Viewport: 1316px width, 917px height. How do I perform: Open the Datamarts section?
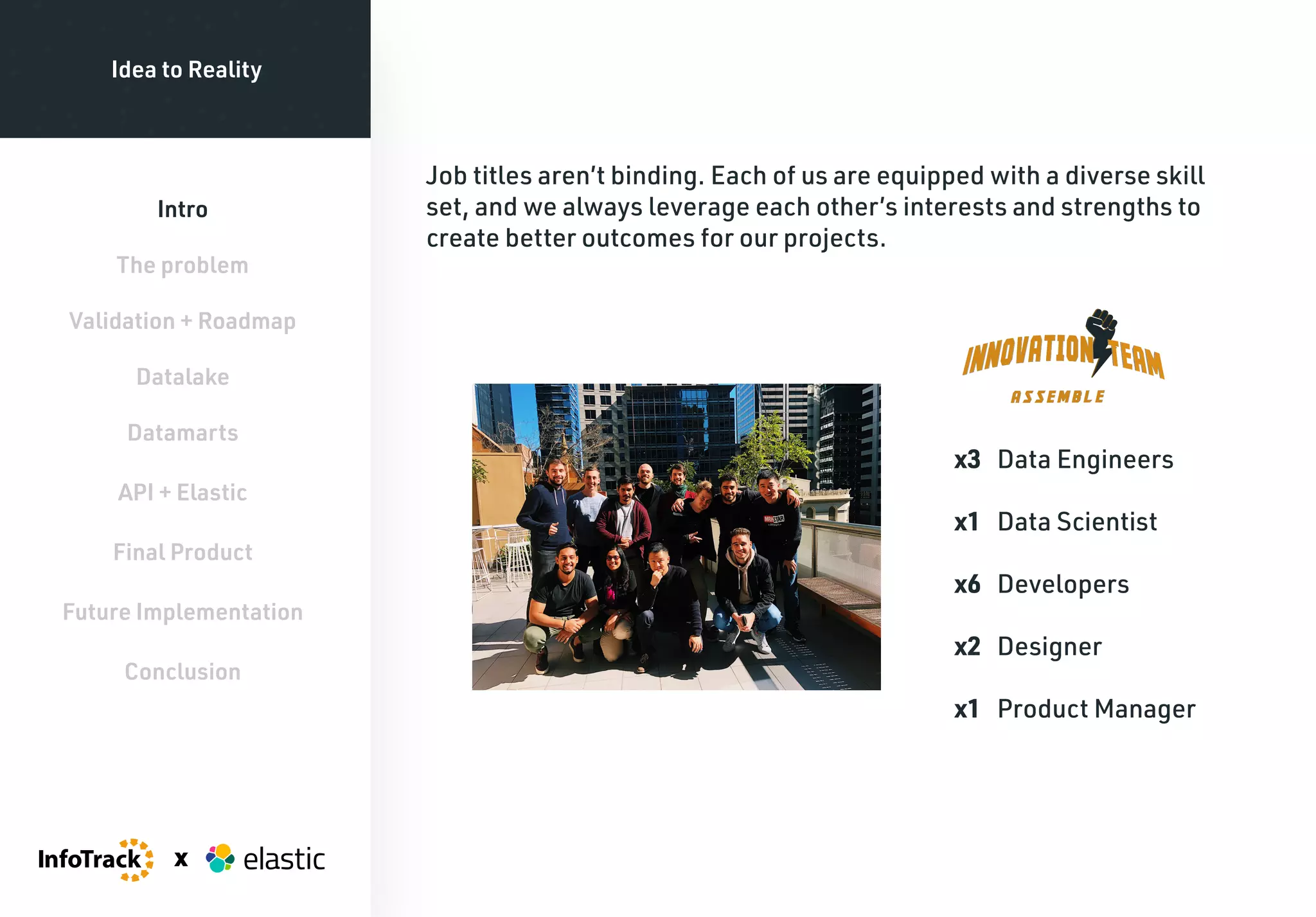(x=182, y=433)
